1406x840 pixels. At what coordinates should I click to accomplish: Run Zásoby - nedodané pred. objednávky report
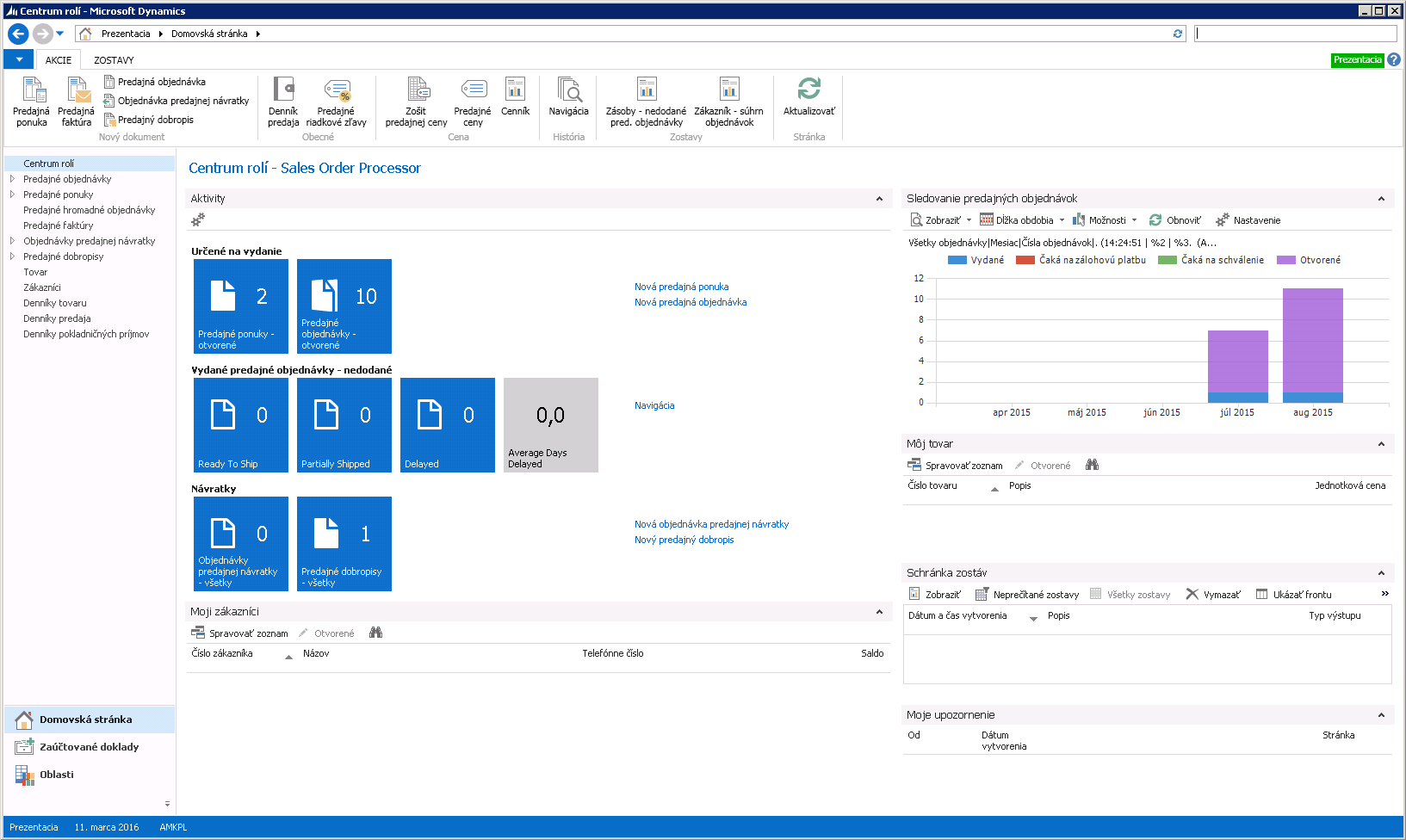(646, 102)
